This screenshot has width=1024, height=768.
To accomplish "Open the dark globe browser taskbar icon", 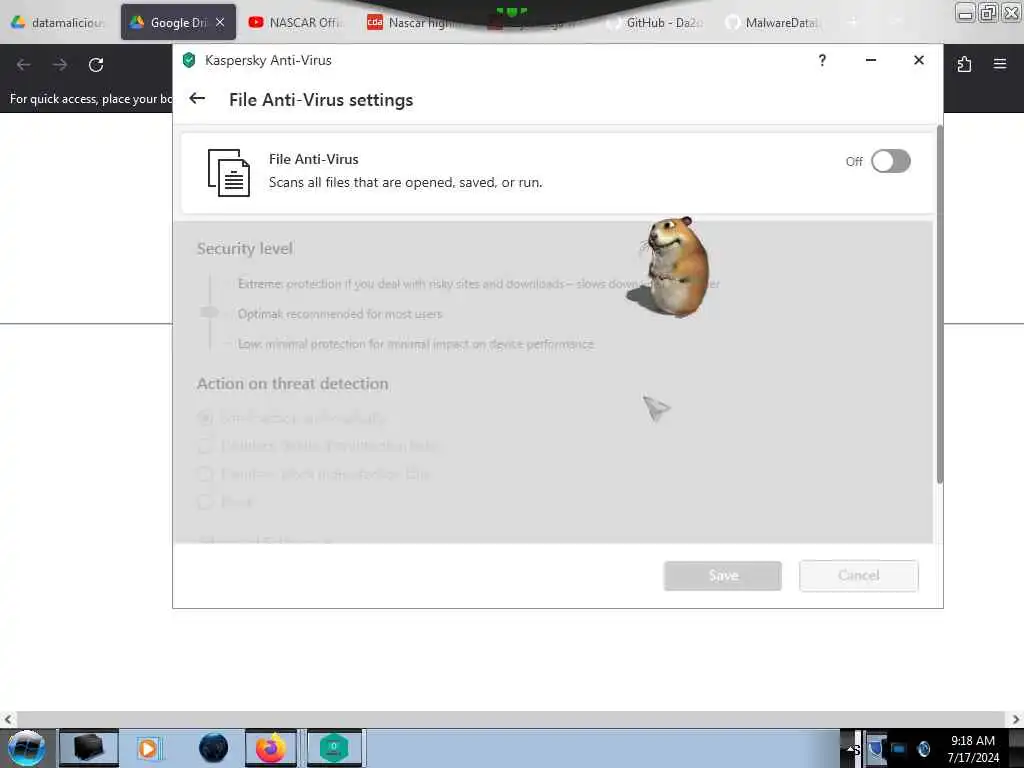I will click(214, 748).
